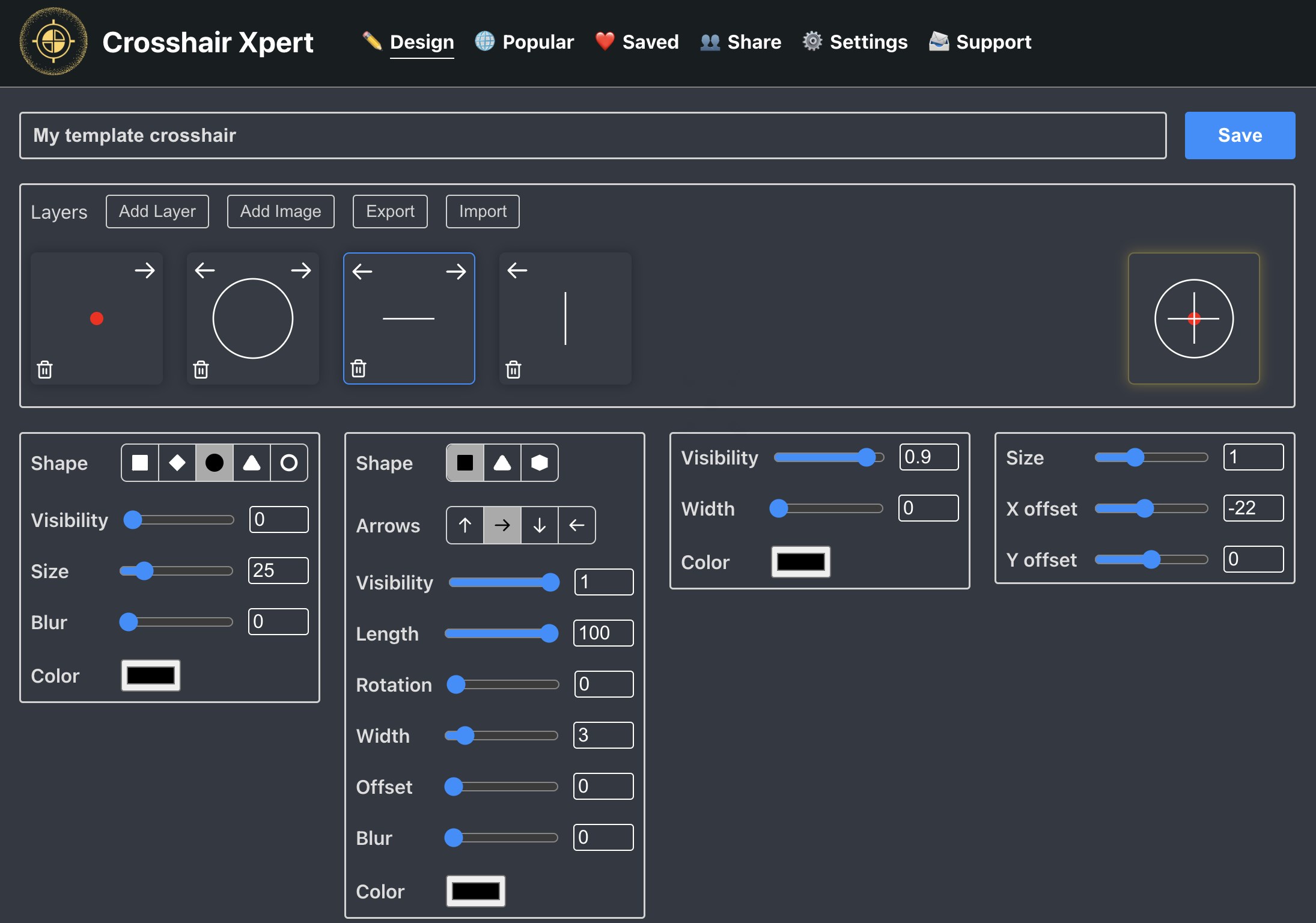Viewport: 1316px width, 923px height.
Task: Select the diamond shape option
Action: pos(177,463)
